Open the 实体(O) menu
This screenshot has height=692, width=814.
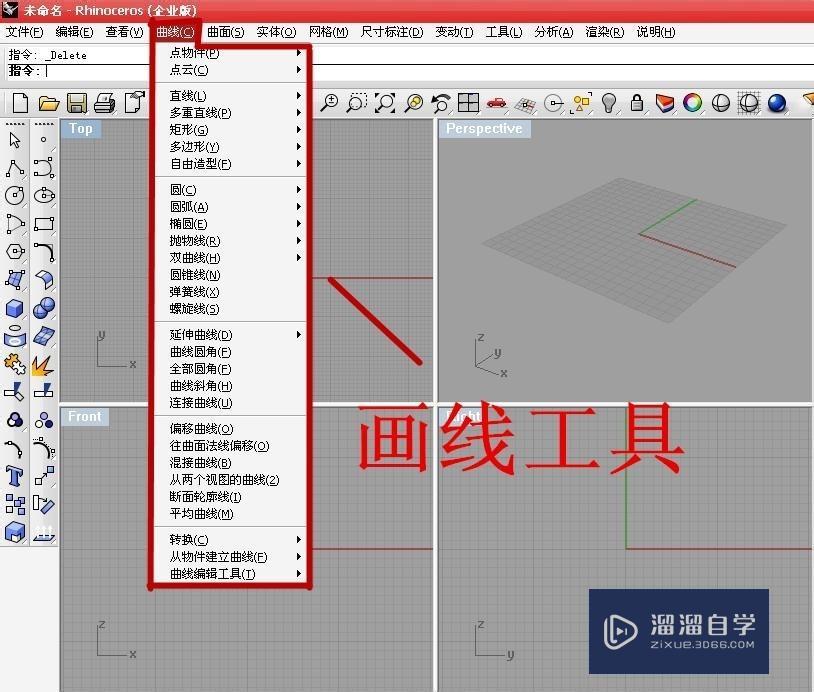click(x=276, y=32)
